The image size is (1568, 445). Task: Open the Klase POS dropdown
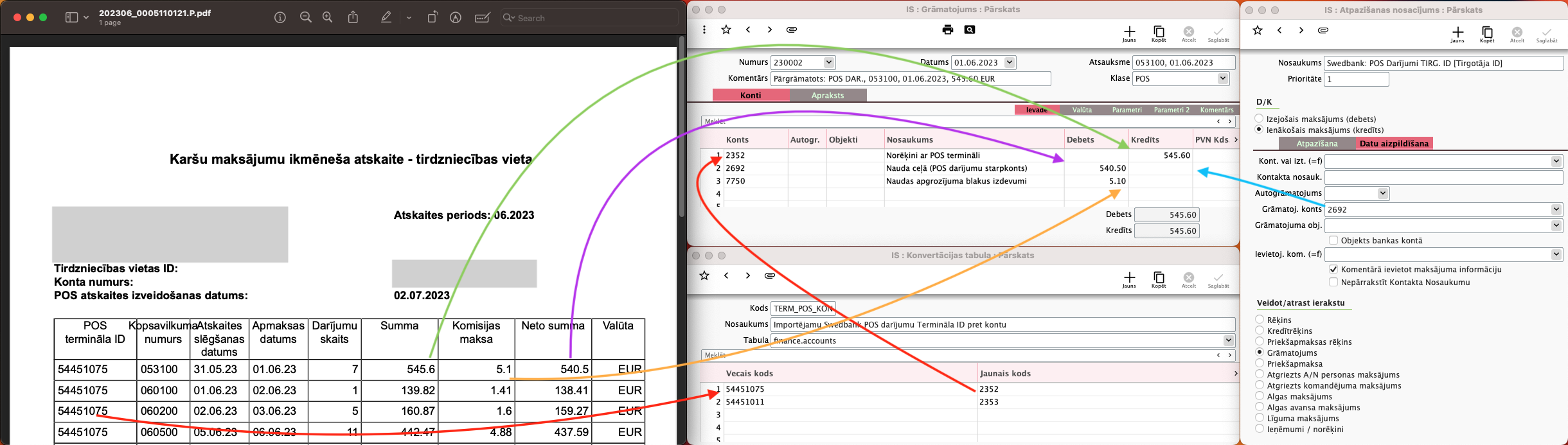pyautogui.click(x=1223, y=78)
